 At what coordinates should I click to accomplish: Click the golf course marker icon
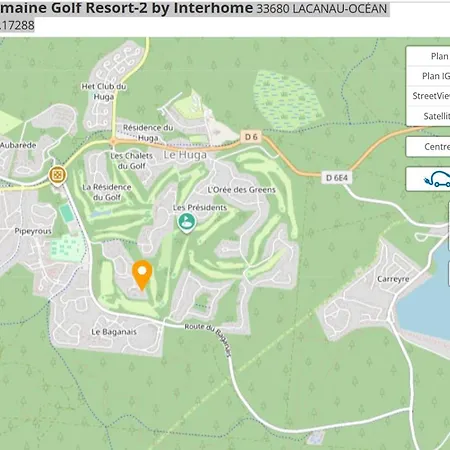coord(187,223)
